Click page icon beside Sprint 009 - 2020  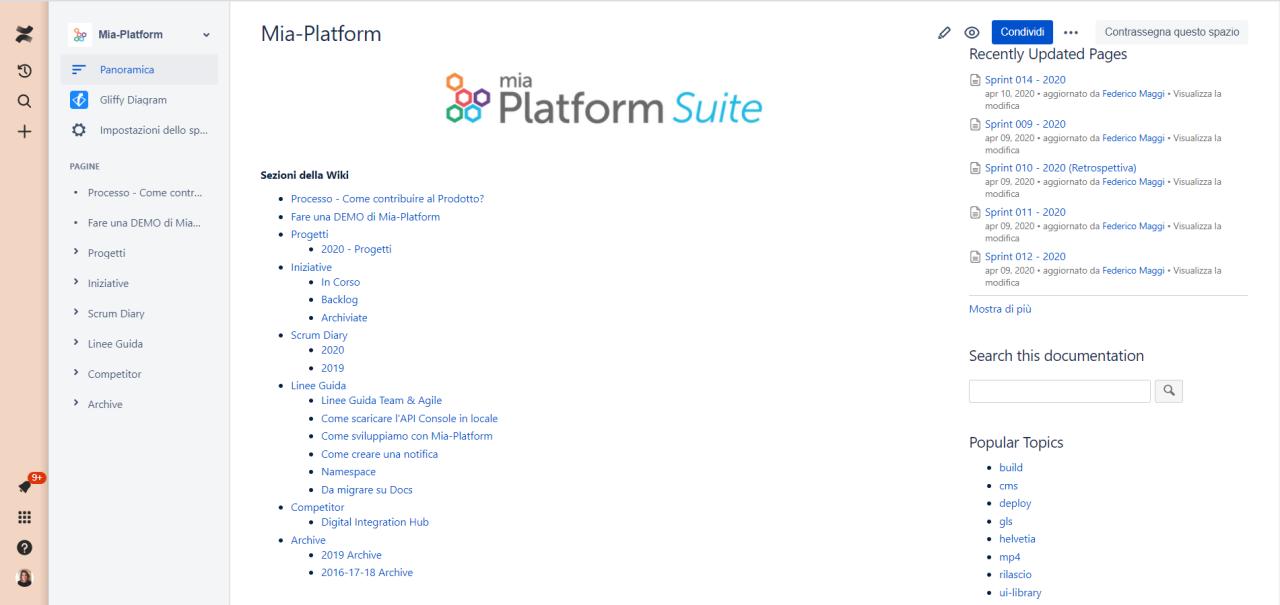(975, 124)
